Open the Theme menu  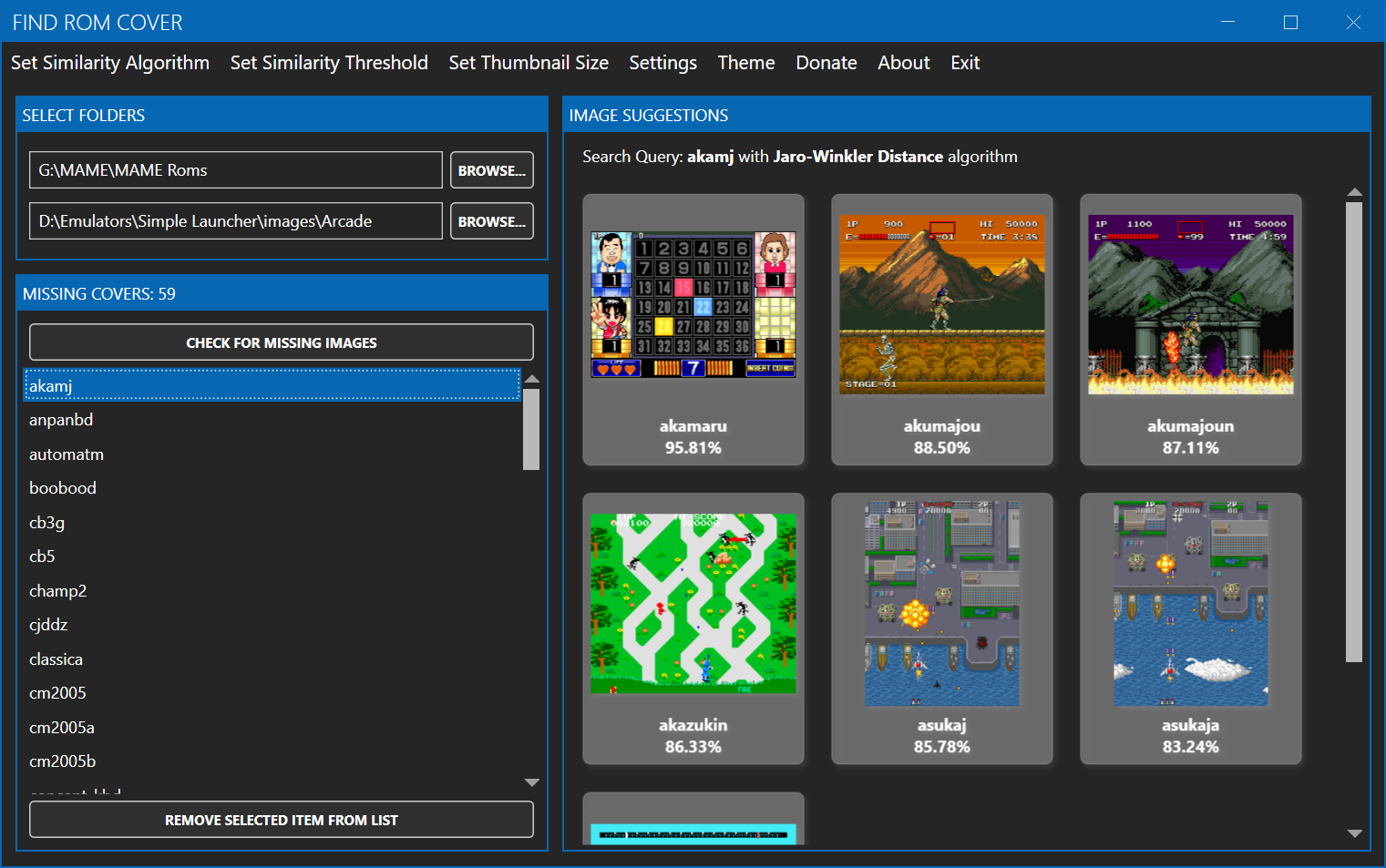[746, 63]
